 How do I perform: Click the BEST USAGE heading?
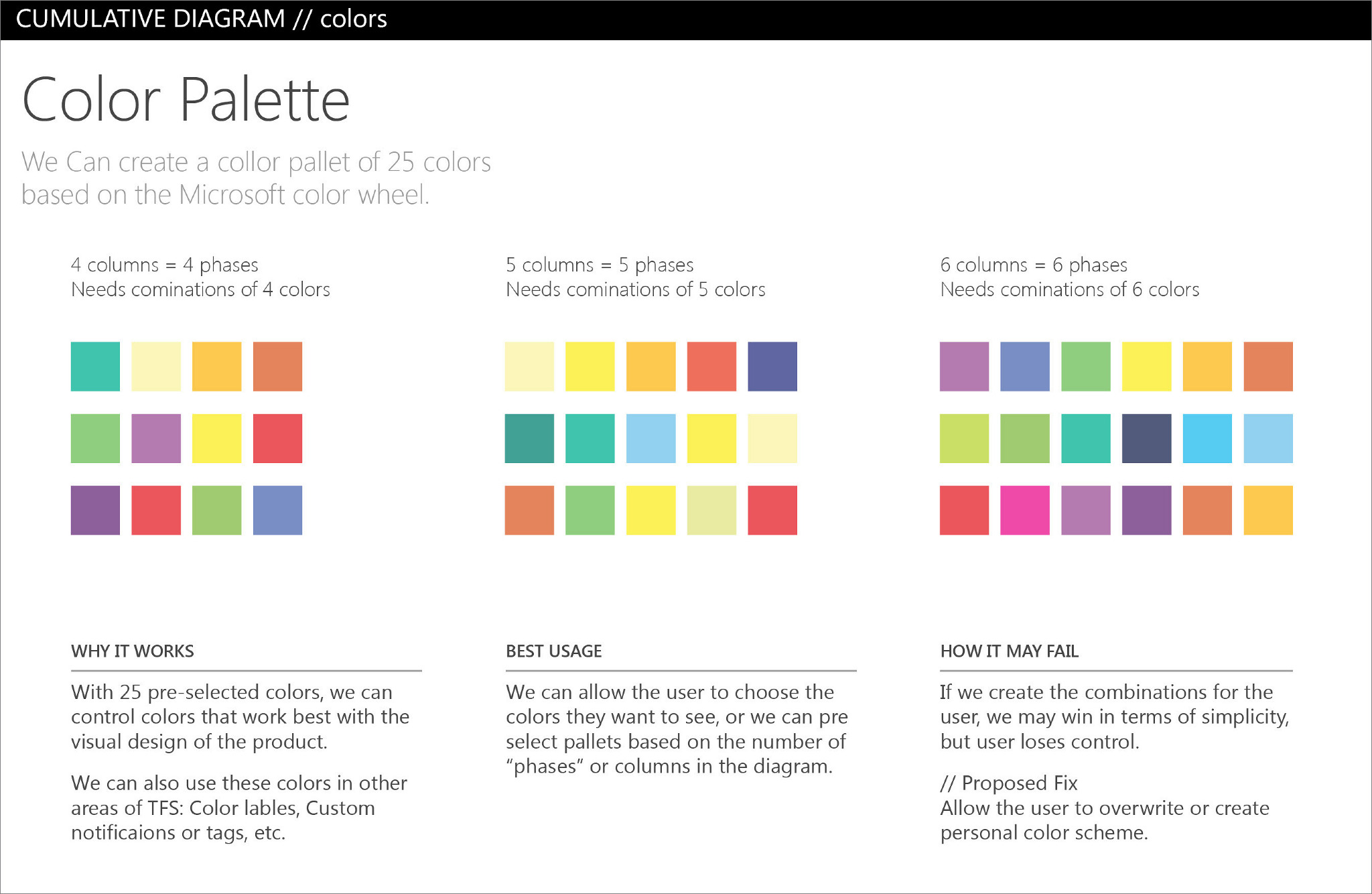553,651
